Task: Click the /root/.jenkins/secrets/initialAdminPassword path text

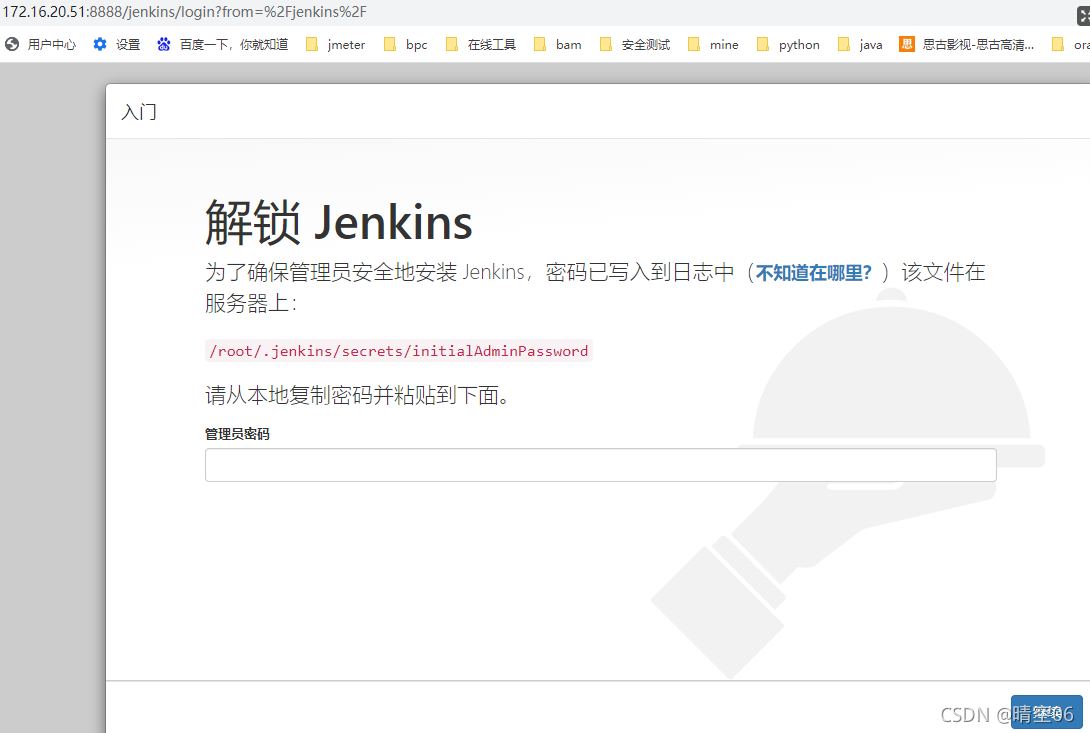Action: (399, 351)
